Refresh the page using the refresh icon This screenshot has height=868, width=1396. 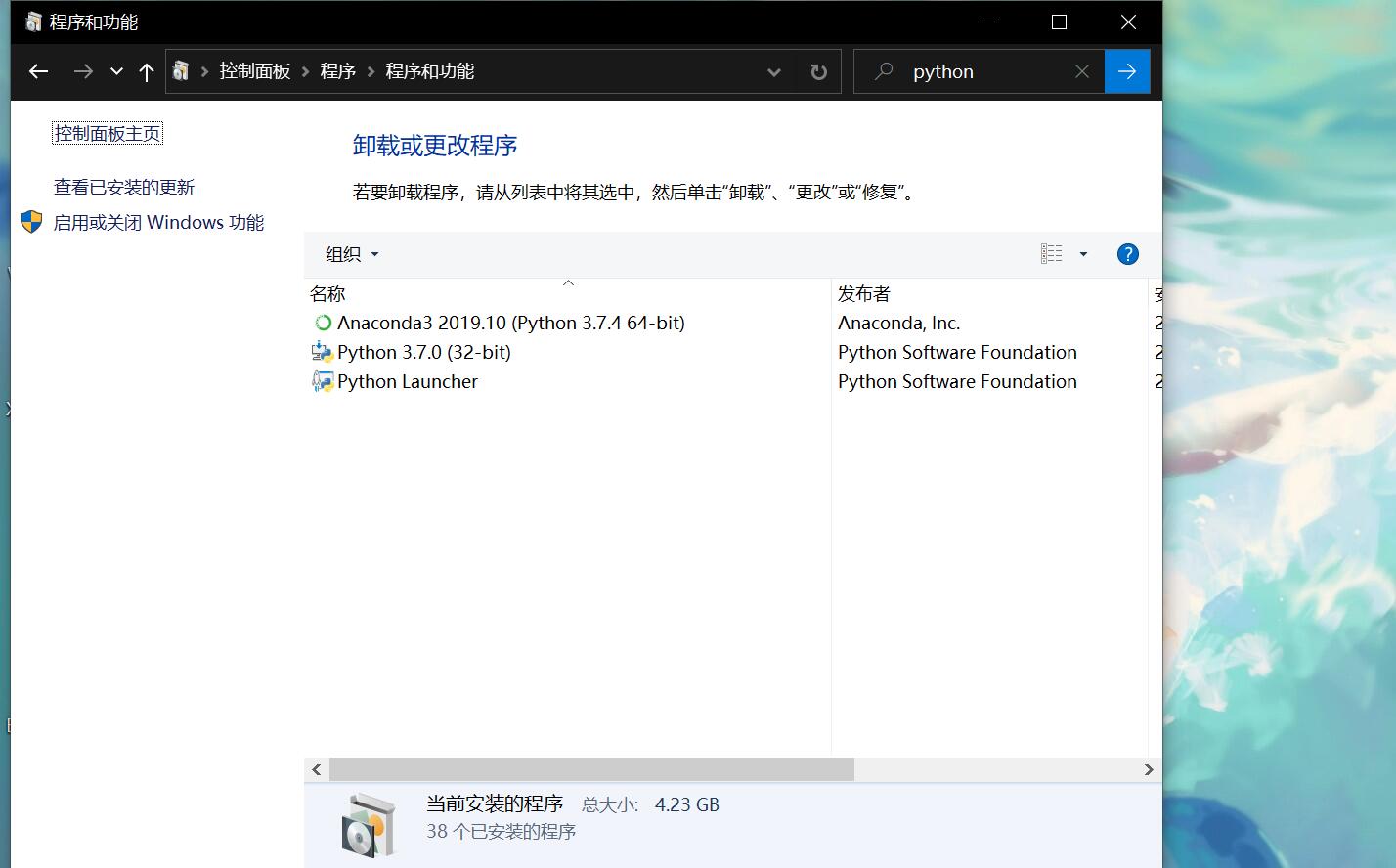818,71
